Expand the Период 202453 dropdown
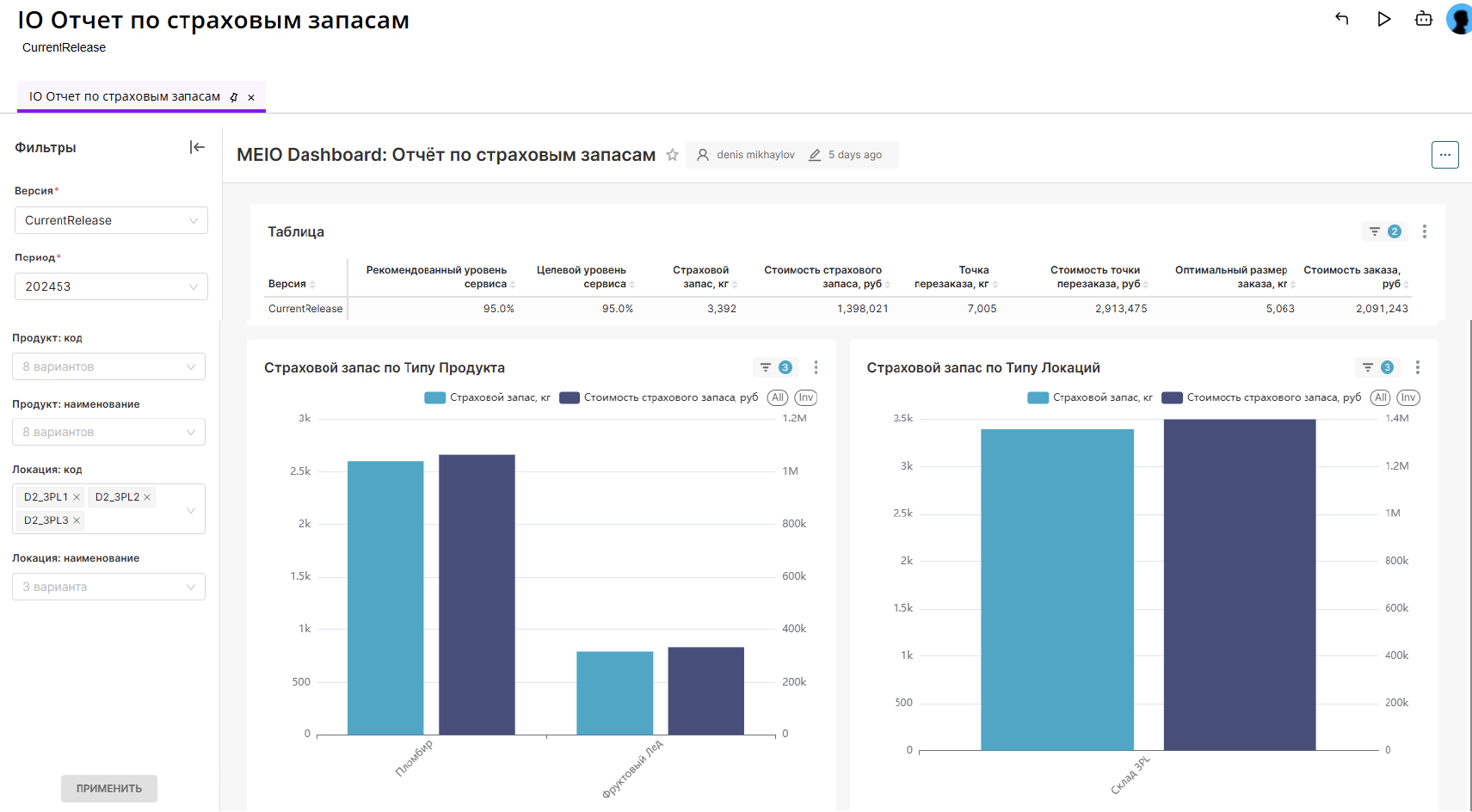The height and width of the screenshot is (812, 1472). point(111,286)
